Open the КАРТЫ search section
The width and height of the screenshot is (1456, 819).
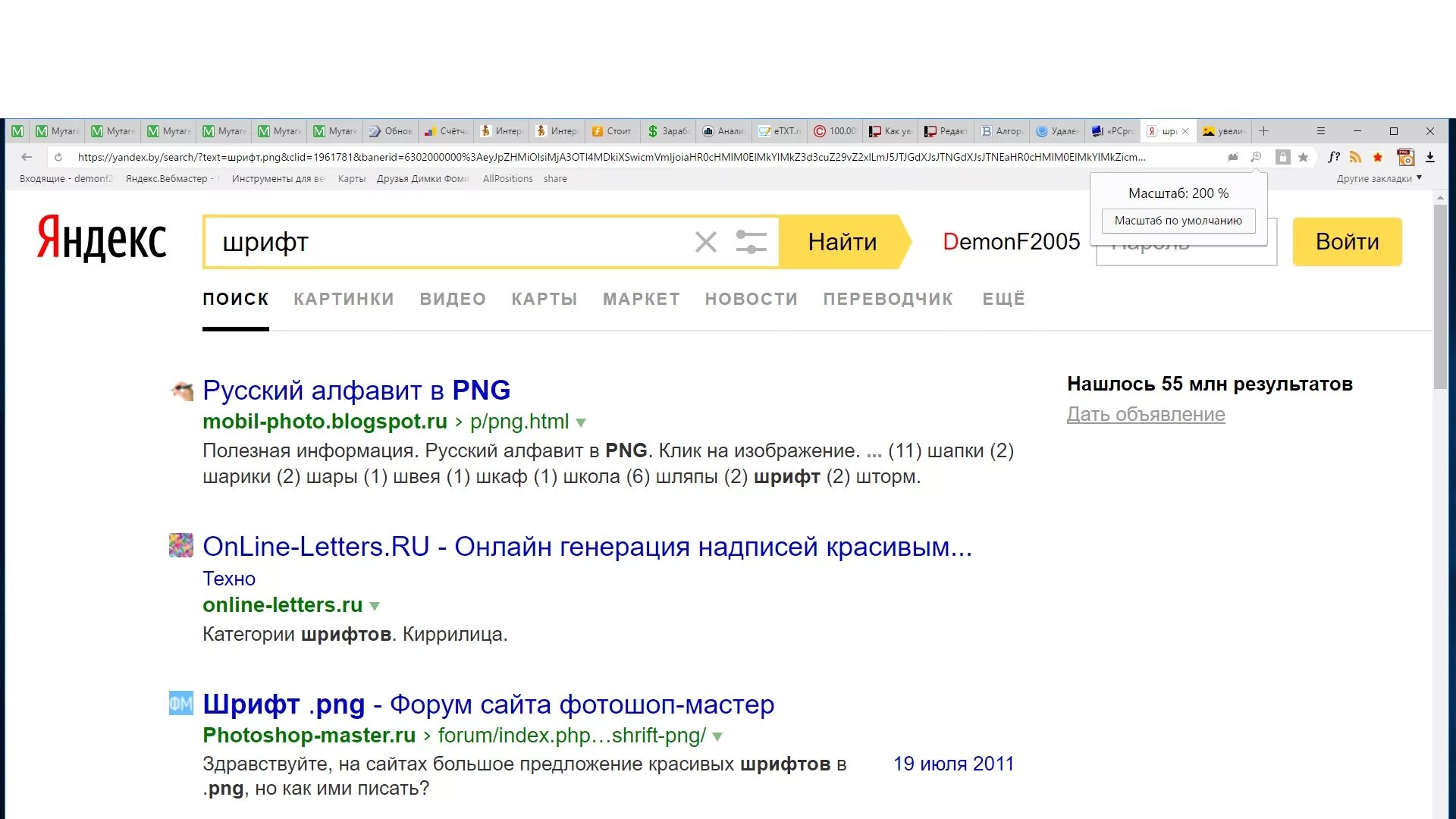[x=544, y=299]
